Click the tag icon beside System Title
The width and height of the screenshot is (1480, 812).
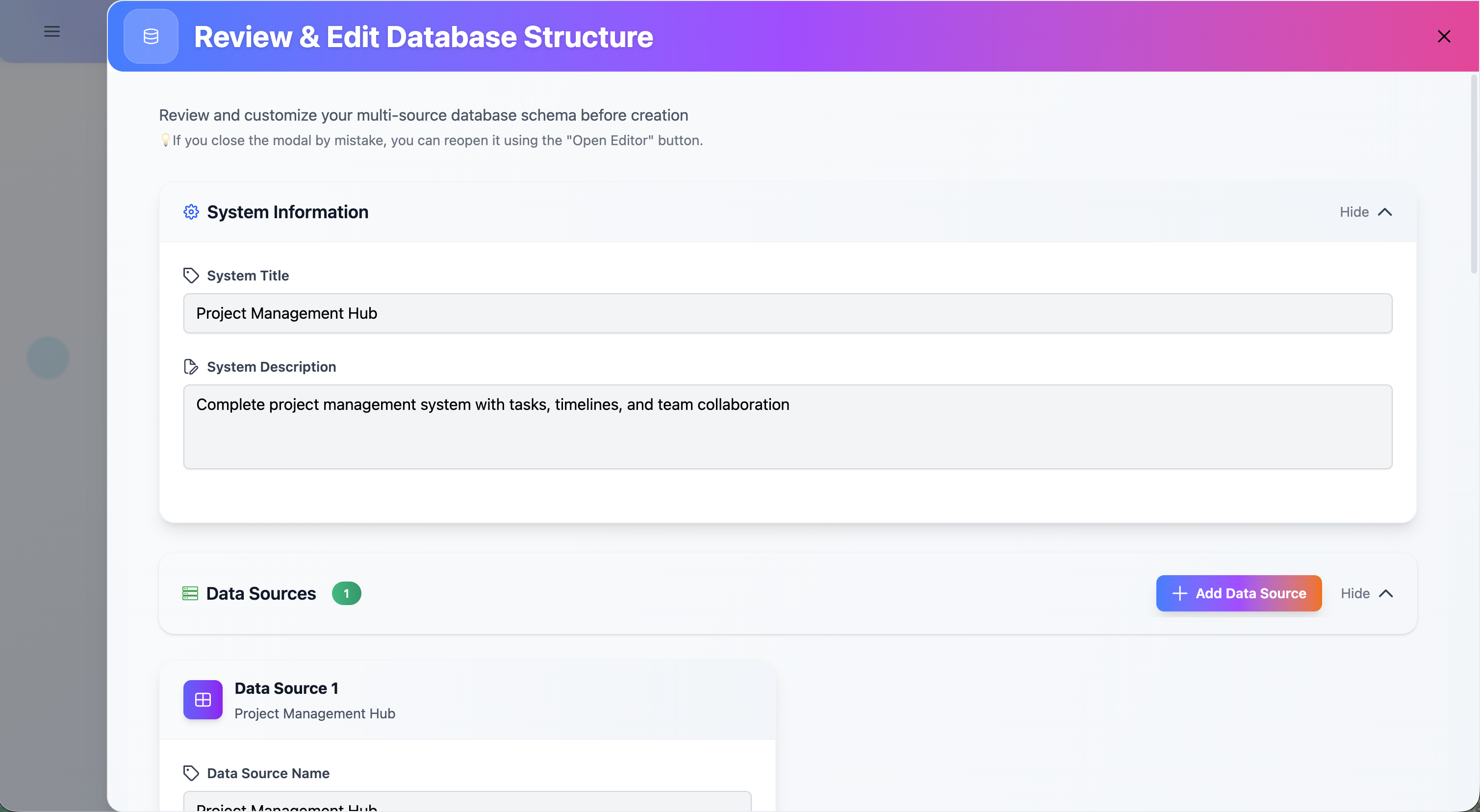191,275
